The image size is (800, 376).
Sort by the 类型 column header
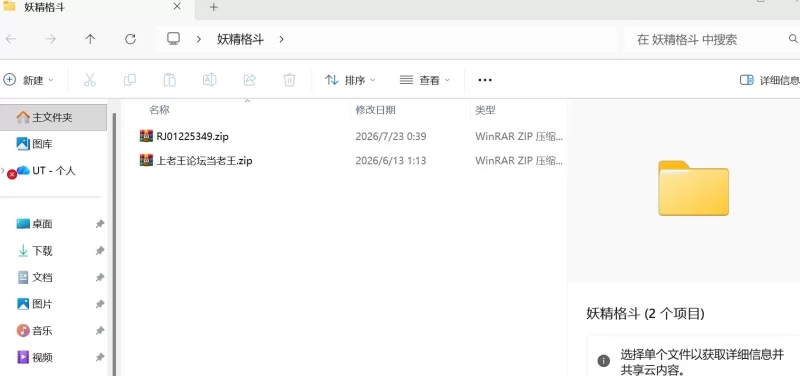[485, 110]
